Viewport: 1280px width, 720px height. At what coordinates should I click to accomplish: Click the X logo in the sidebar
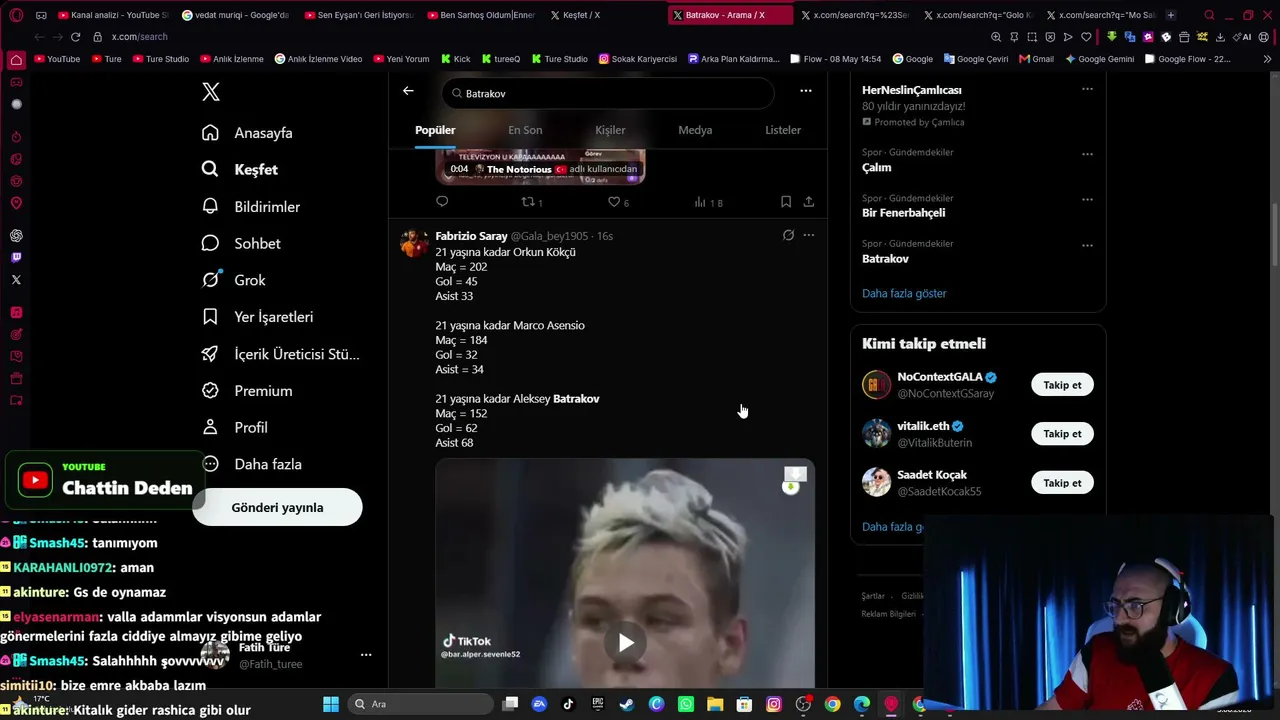(210, 92)
